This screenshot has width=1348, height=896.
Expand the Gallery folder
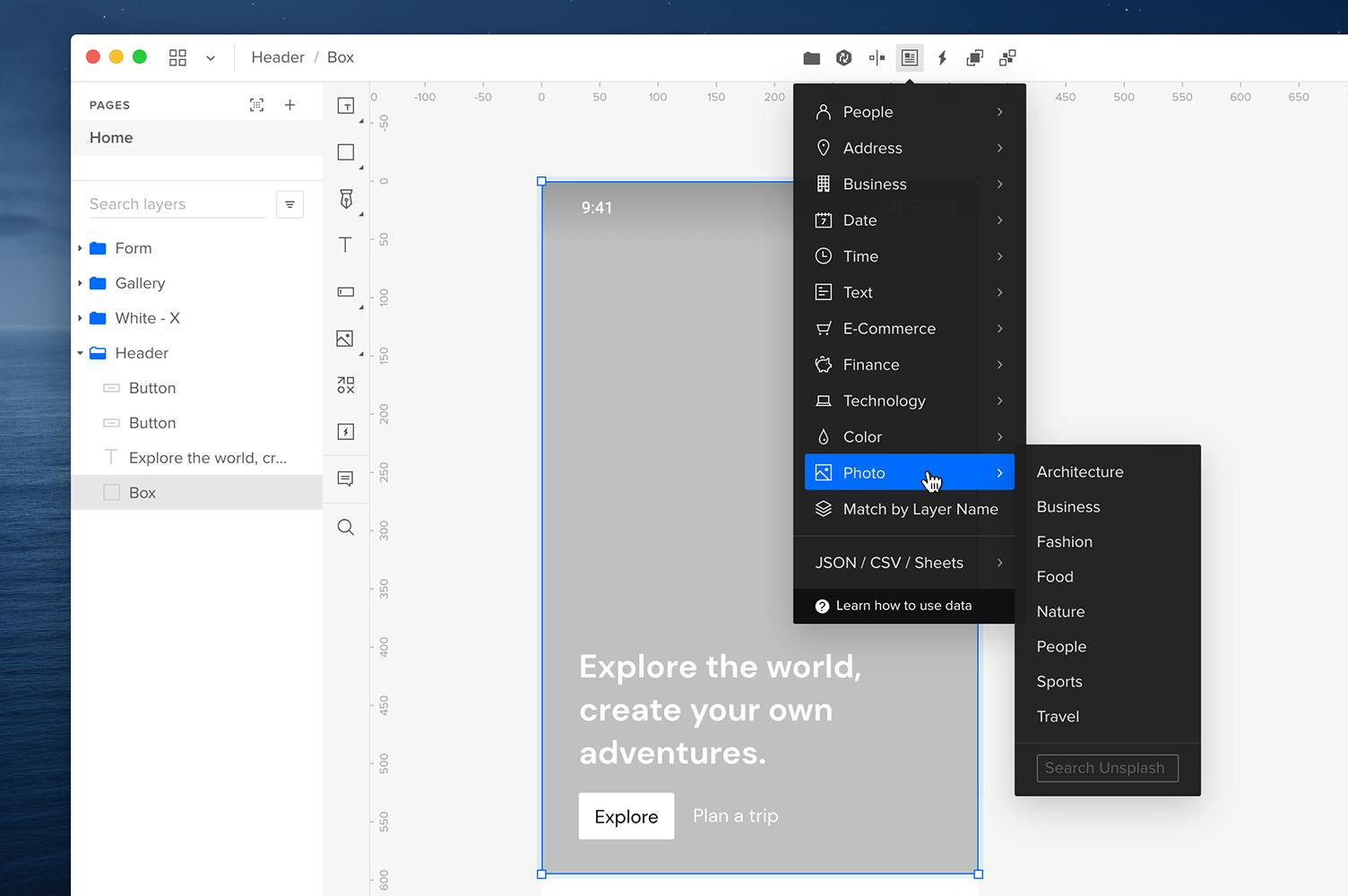click(x=80, y=283)
